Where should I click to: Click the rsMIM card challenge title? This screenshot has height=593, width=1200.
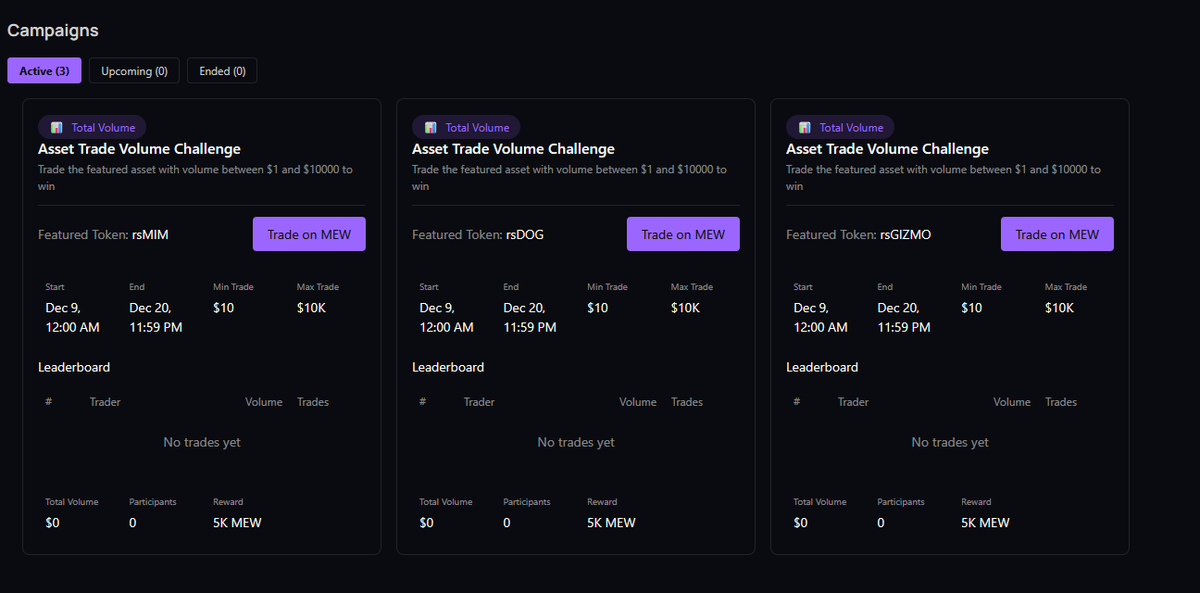click(139, 149)
